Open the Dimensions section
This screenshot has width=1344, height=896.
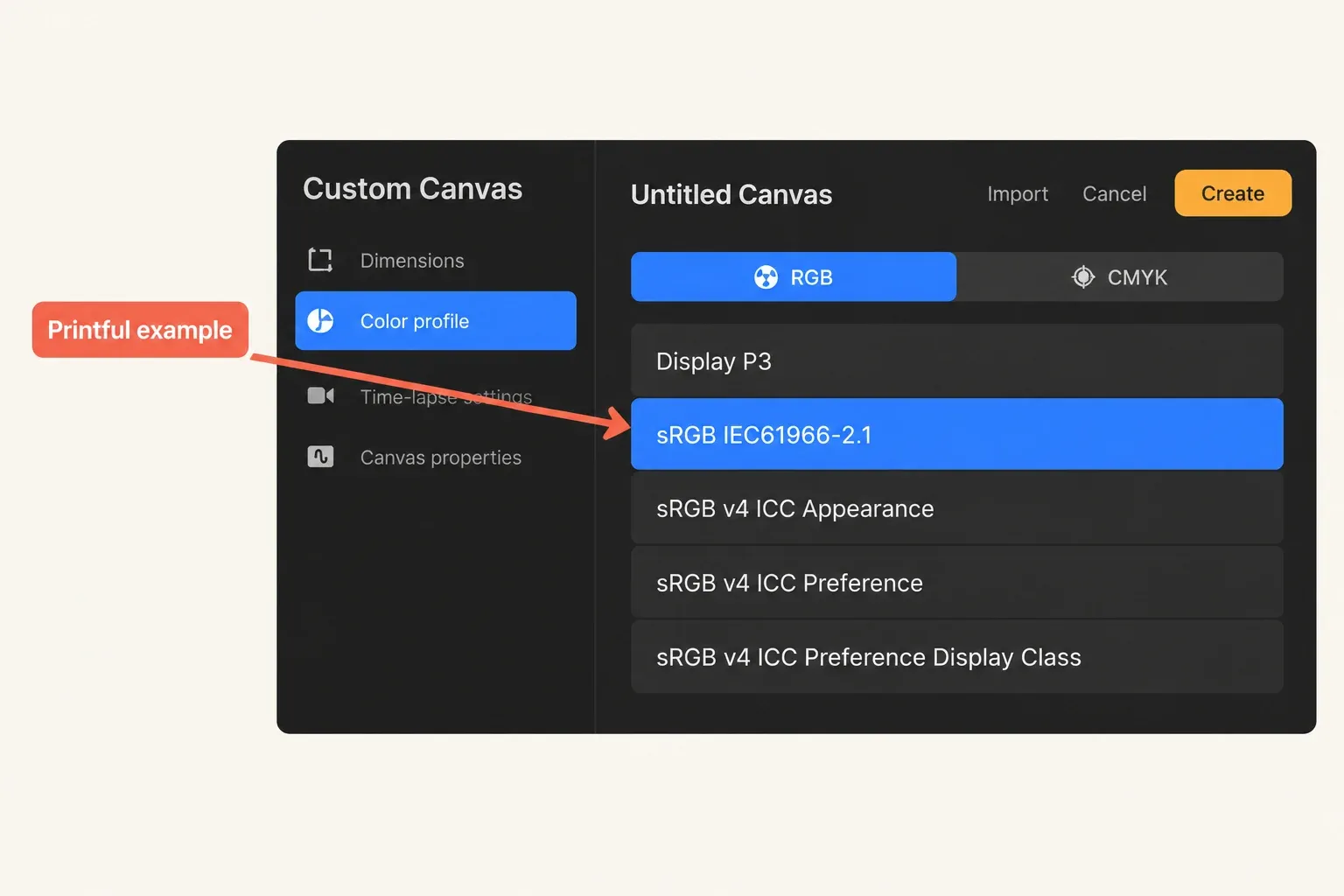pos(436,261)
